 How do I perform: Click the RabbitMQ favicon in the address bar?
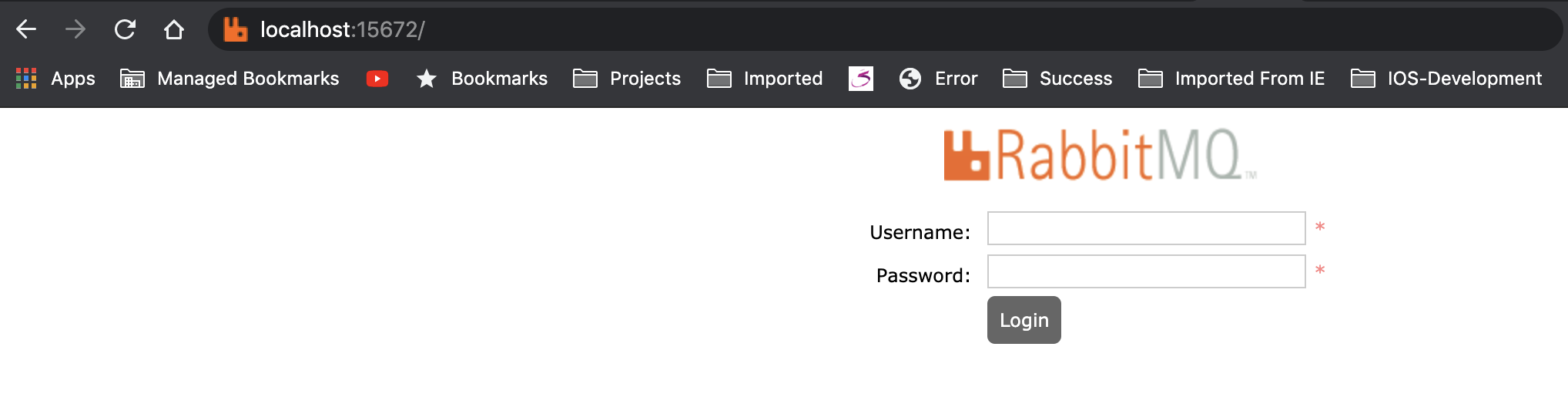coord(235,30)
